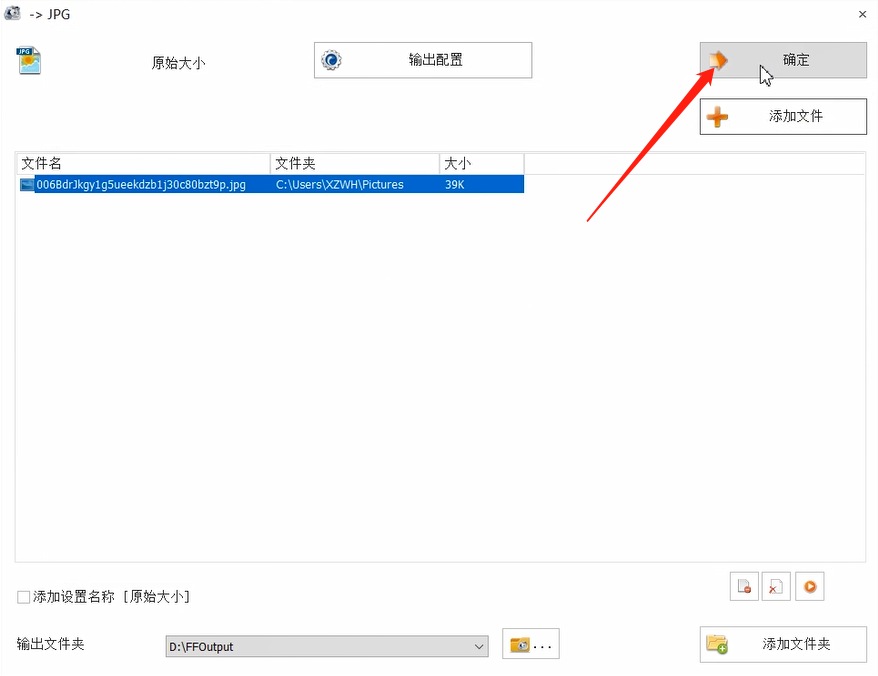
Task: Open 输出配置 settings
Action: pyautogui.click(x=422, y=60)
